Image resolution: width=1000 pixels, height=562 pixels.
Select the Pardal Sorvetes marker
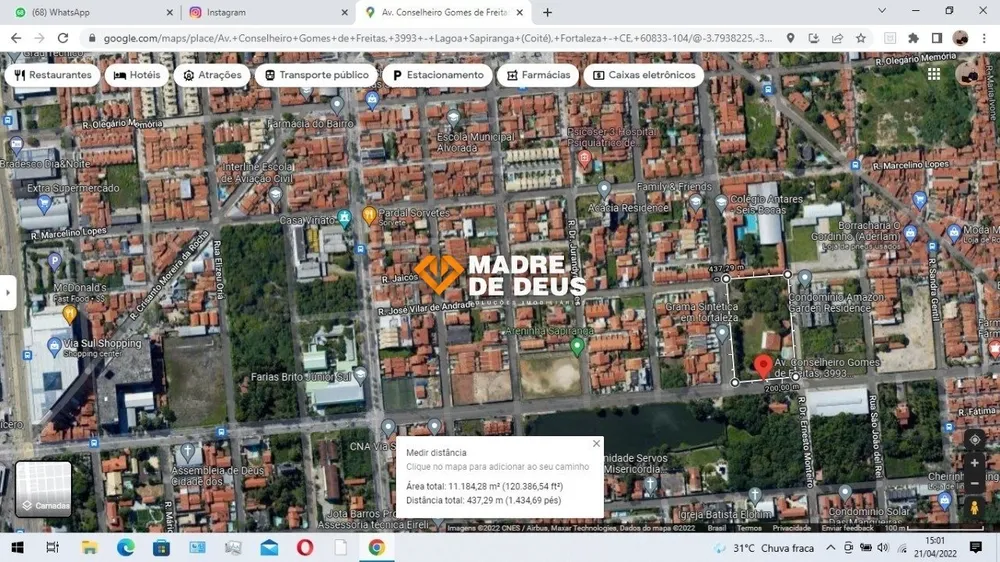point(369,215)
